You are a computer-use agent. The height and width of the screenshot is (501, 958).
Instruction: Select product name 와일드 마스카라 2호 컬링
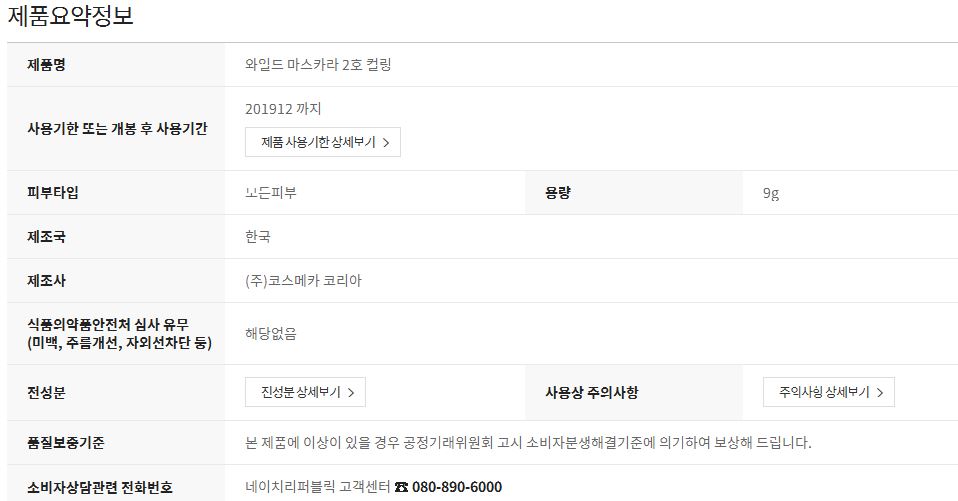coord(318,65)
